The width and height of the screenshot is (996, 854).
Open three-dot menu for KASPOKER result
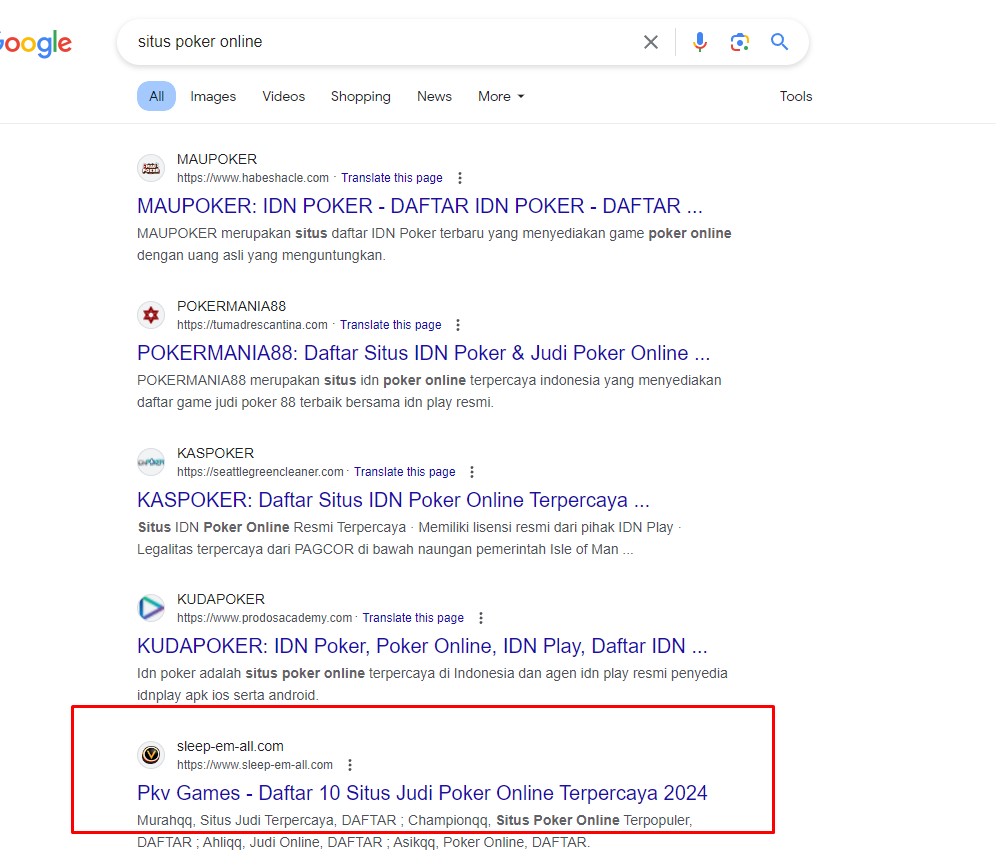tap(472, 472)
